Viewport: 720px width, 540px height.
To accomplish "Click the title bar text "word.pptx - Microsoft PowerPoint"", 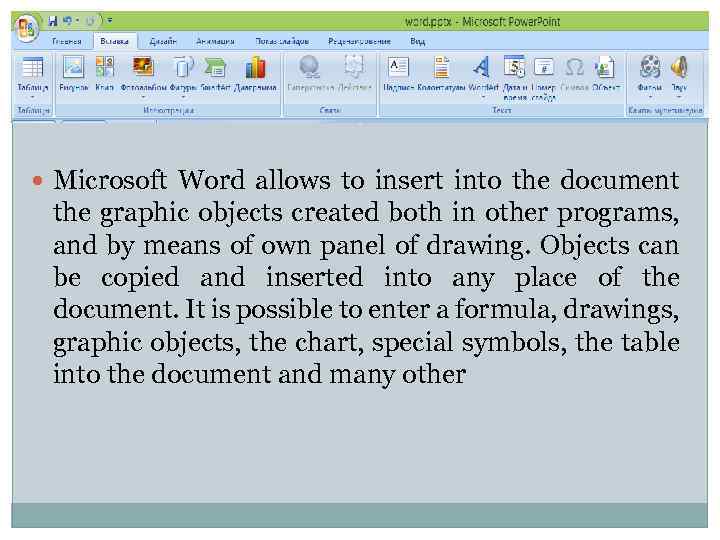I will tap(482, 22).
